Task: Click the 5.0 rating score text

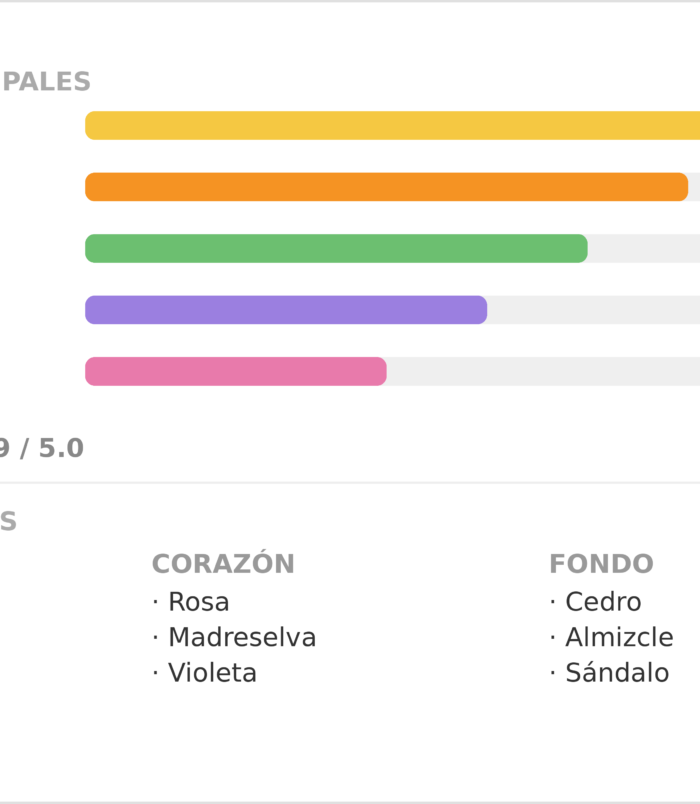Action: pos(61,448)
